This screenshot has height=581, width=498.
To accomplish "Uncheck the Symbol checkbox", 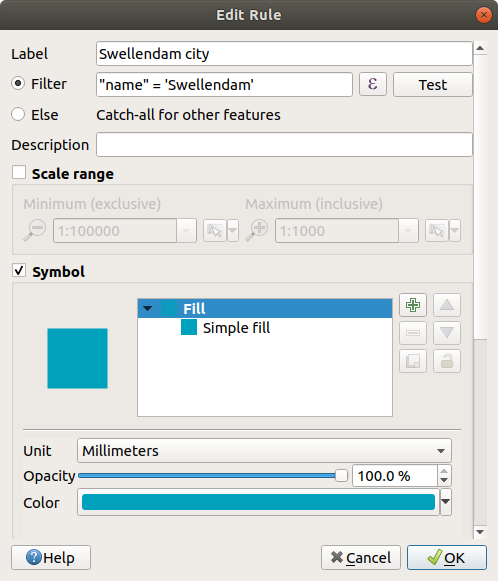I will click(x=19, y=270).
